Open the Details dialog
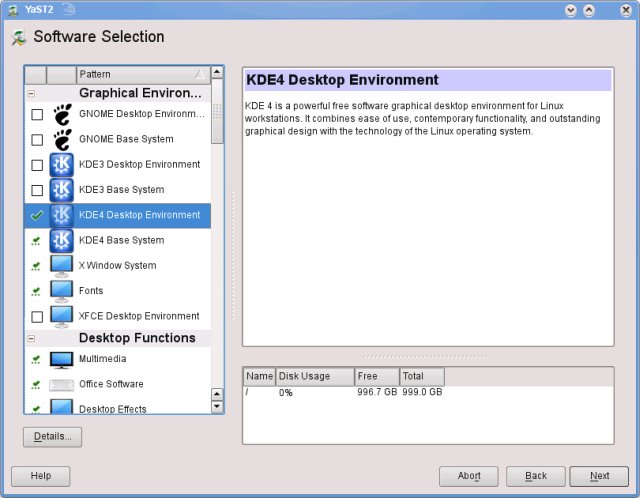The height and width of the screenshot is (498, 640). 52,437
